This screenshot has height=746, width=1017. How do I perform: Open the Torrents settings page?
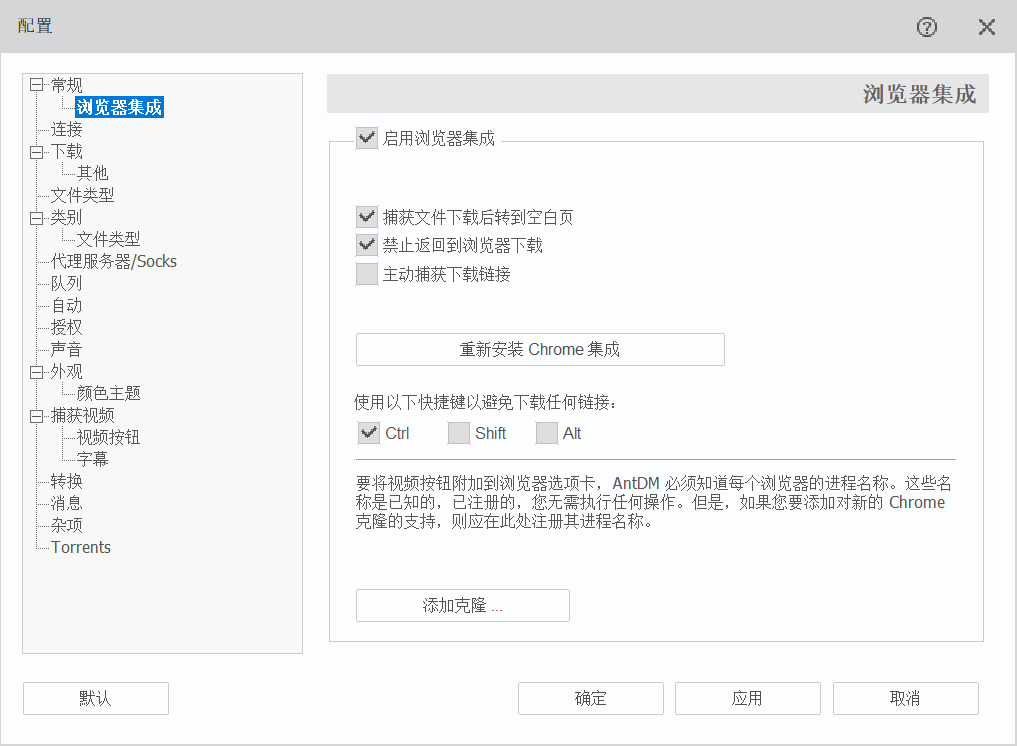click(80, 547)
